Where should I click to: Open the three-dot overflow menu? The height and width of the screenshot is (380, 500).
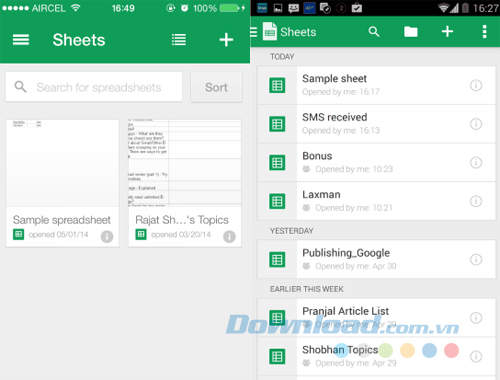click(484, 32)
